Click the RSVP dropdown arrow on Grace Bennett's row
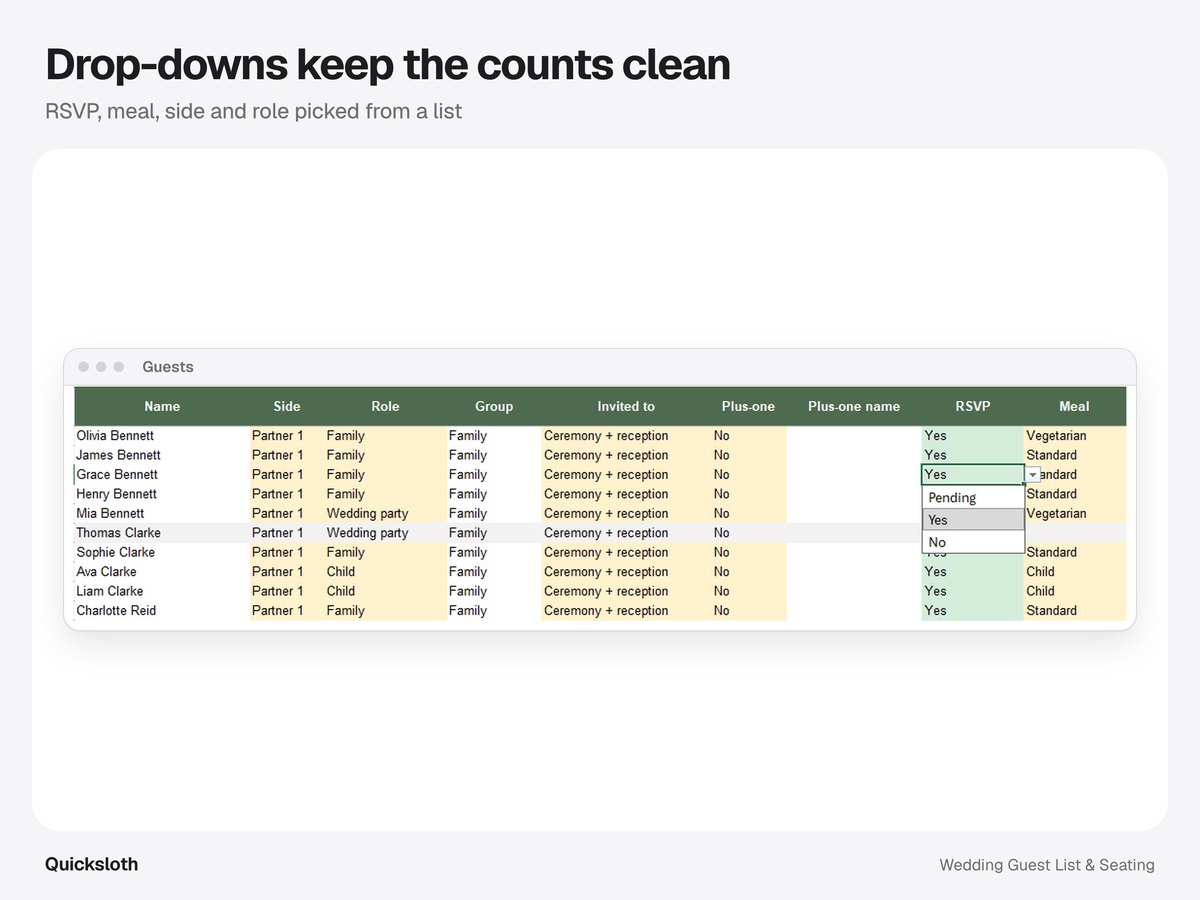The width and height of the screenshot is (1200, 900). point(1033,475)
